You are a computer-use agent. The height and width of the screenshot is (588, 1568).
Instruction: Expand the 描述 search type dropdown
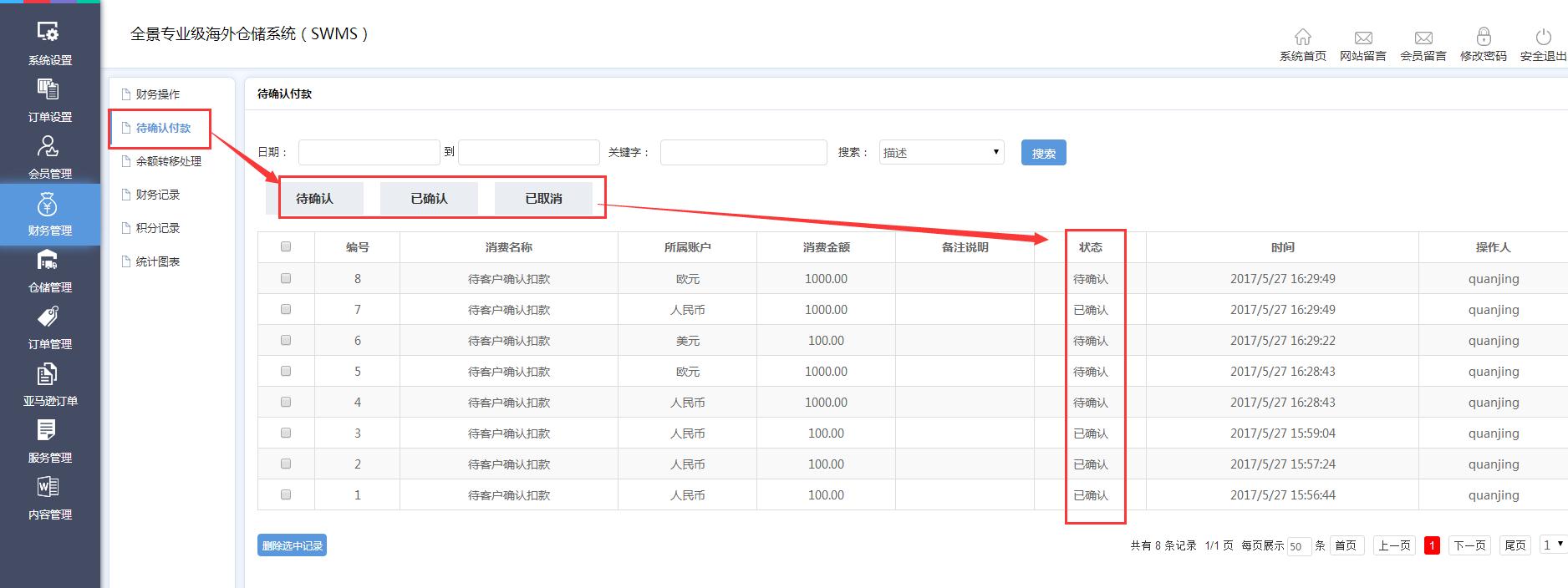point(941,152)
